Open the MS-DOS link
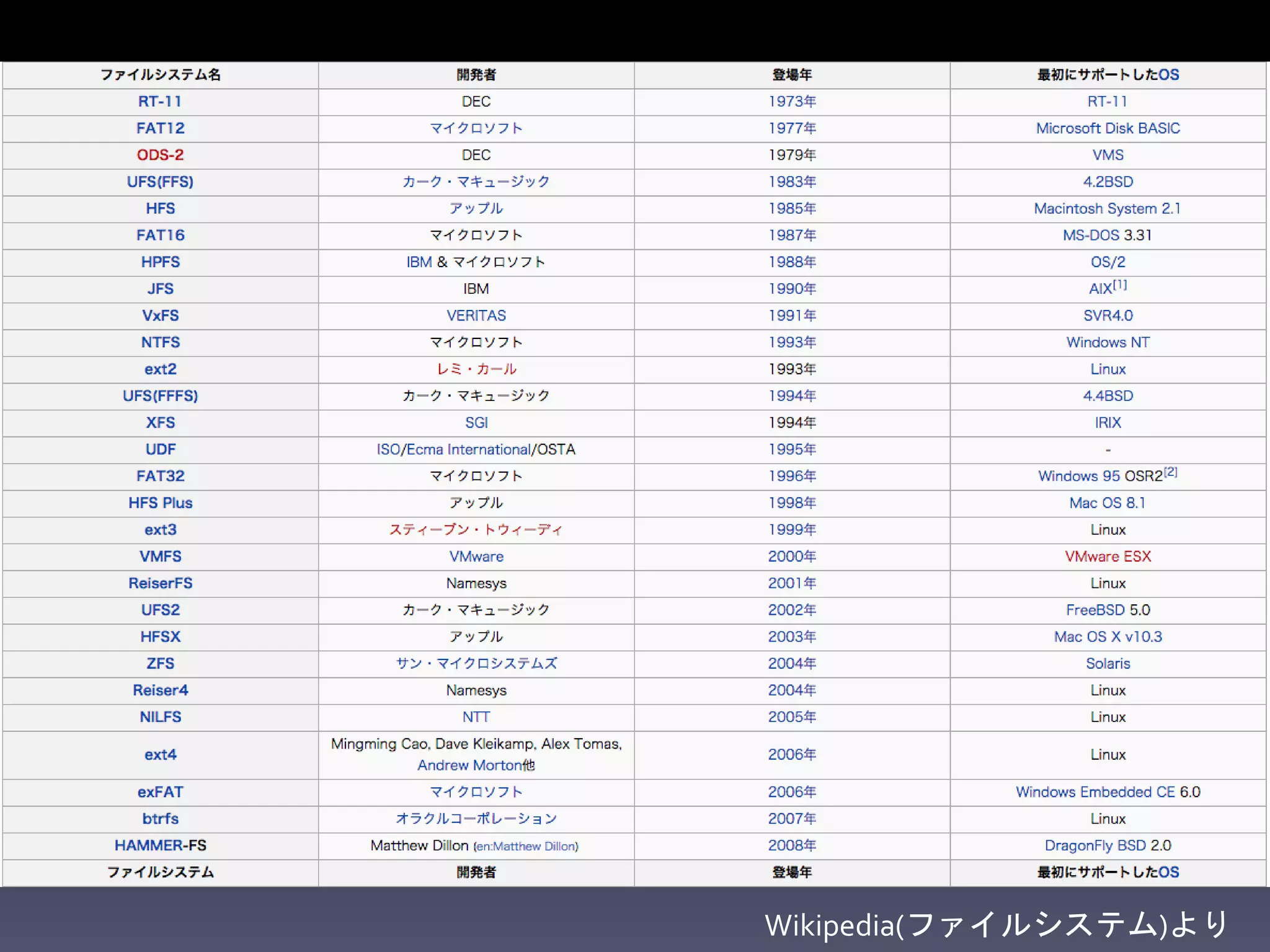This screenshot has height=952, width=1270. click(1091, 235)
